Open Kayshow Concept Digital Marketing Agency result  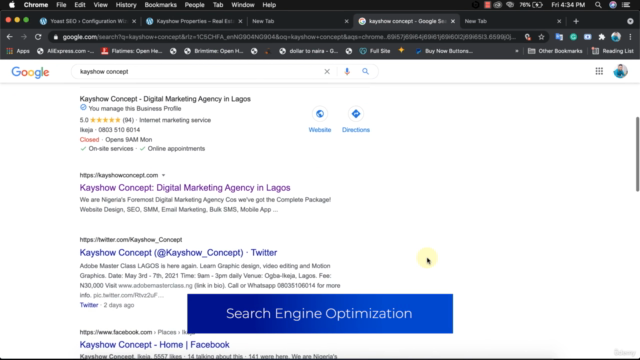pyautogui.click(x=185, y=188)
